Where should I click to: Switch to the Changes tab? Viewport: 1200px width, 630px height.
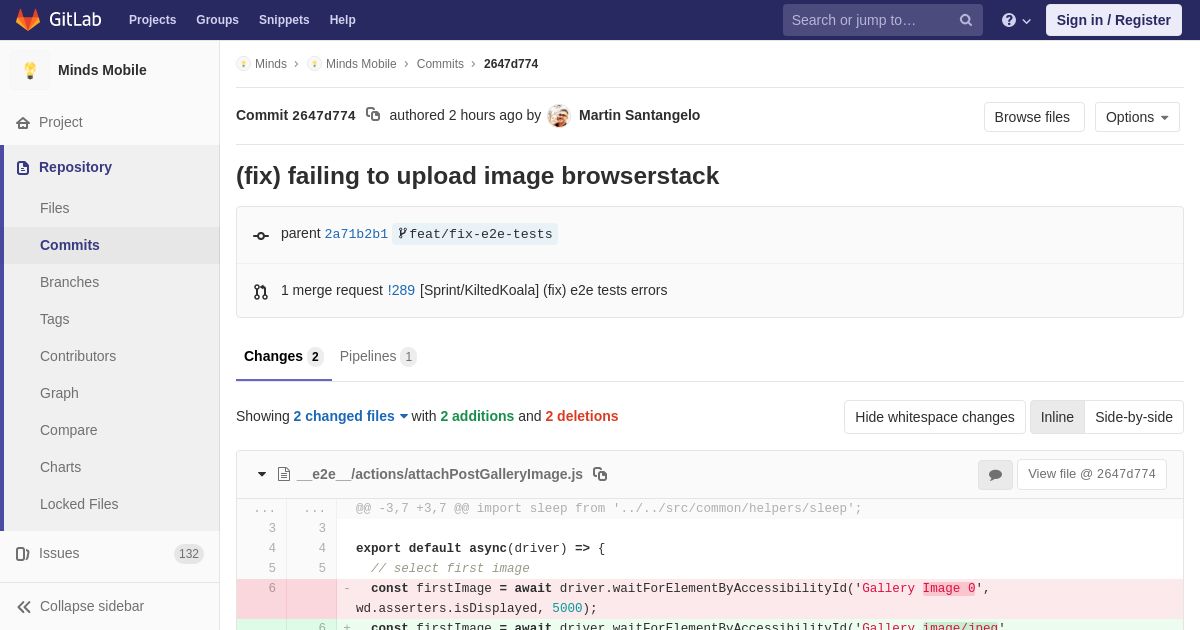click(284, 357)
